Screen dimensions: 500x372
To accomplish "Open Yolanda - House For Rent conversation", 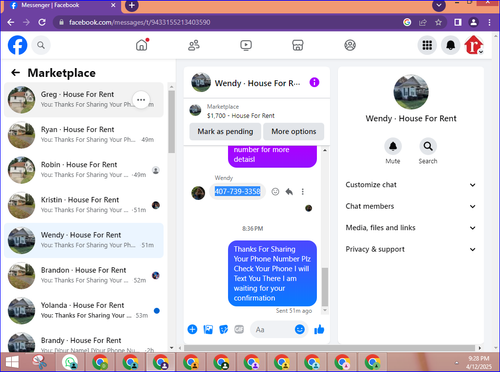I will click(84, 311).
